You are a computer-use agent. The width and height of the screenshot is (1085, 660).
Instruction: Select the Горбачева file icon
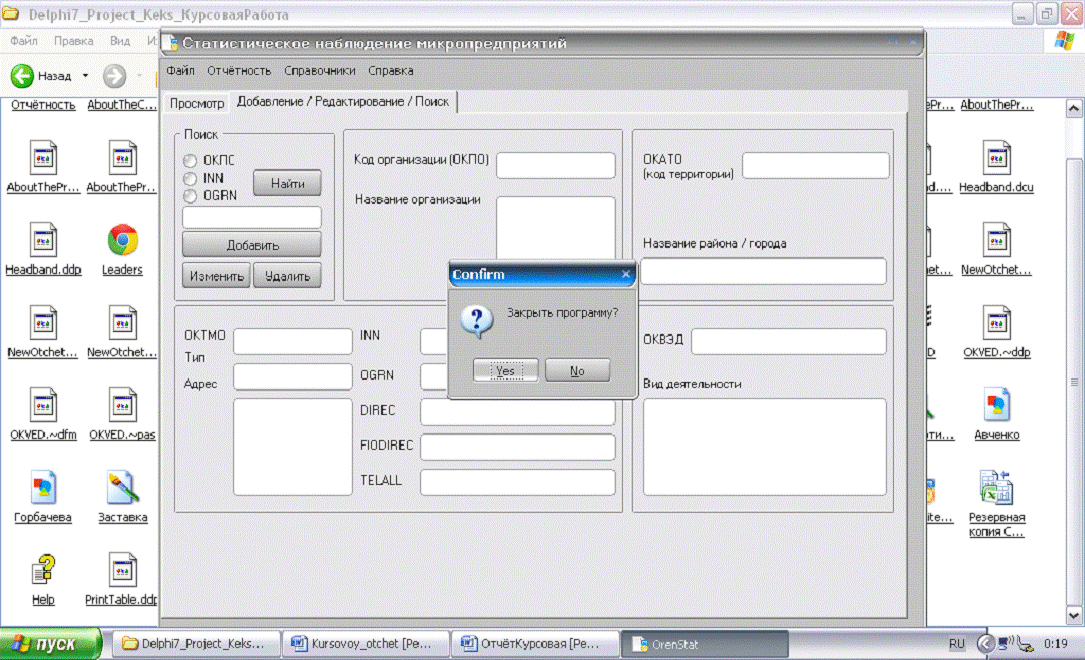click(43, 488)
